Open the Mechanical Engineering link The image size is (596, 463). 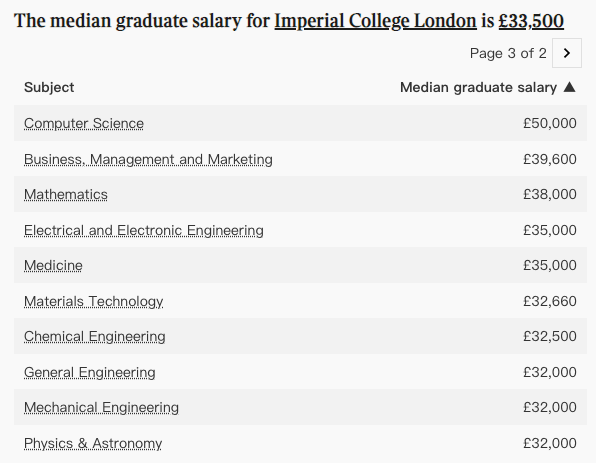[101, 408]
